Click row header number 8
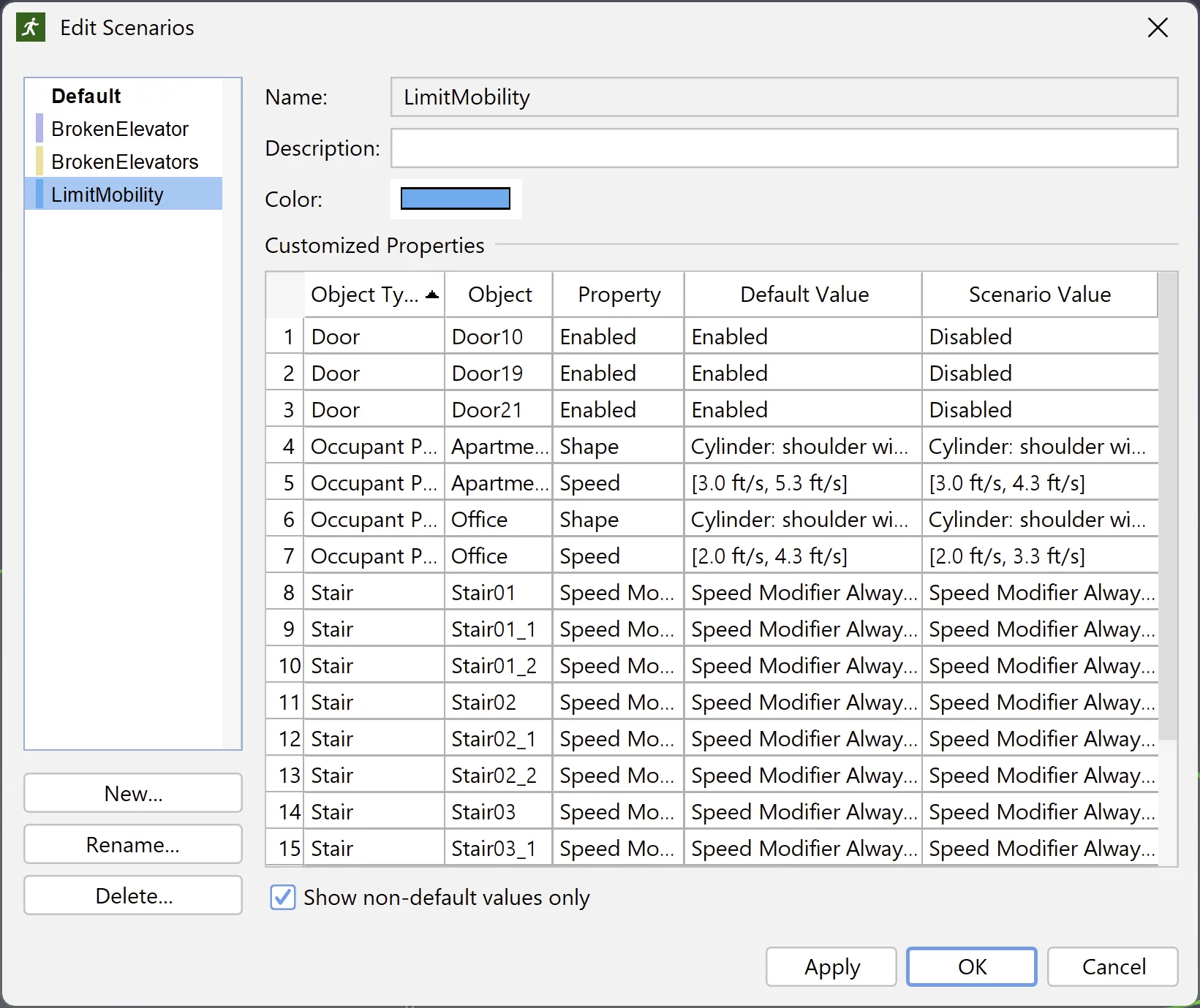The image size is (1200, 1008). pyautogui.click(x=286, y=592)
